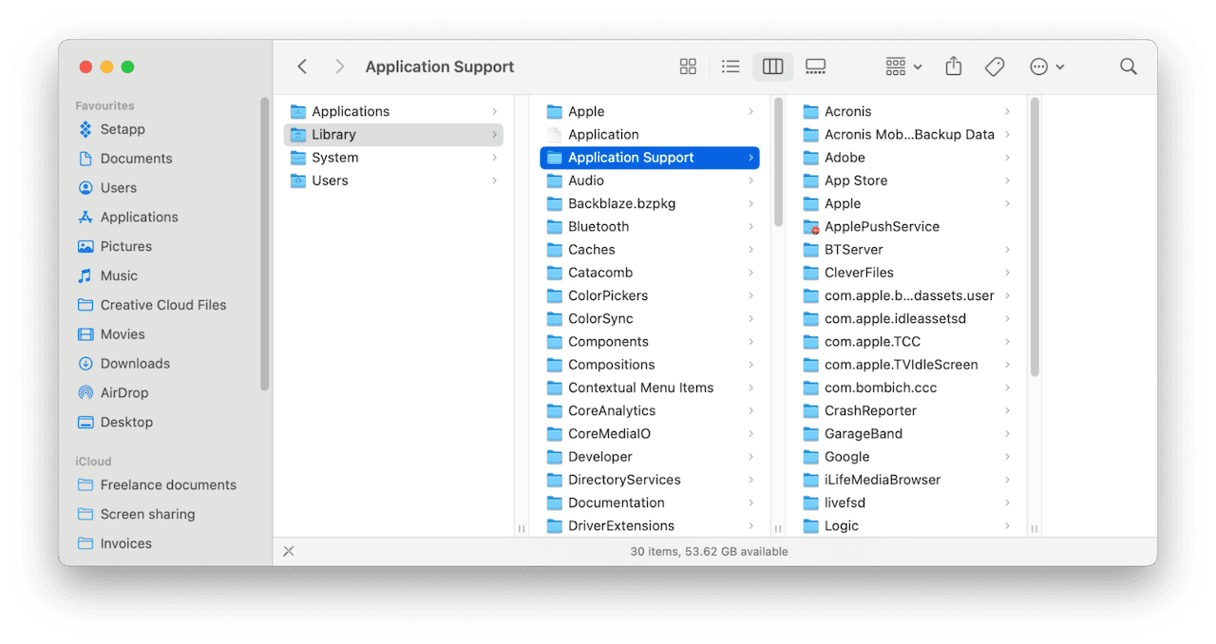Select the ColorPickers folder

pyautogui.click(x=650, y=295)
